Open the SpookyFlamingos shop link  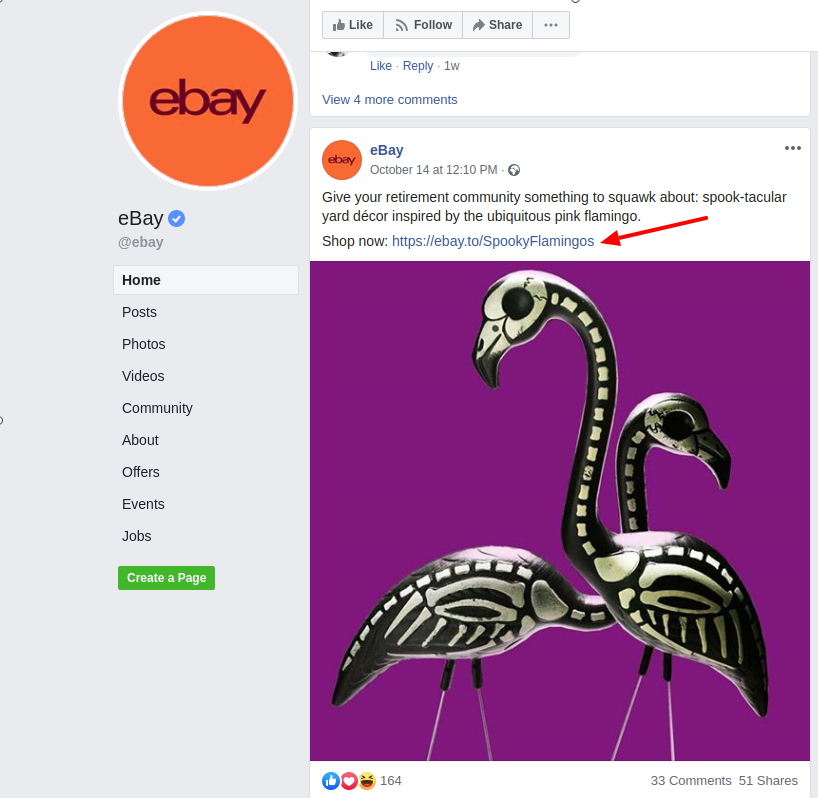pos(493,241)
